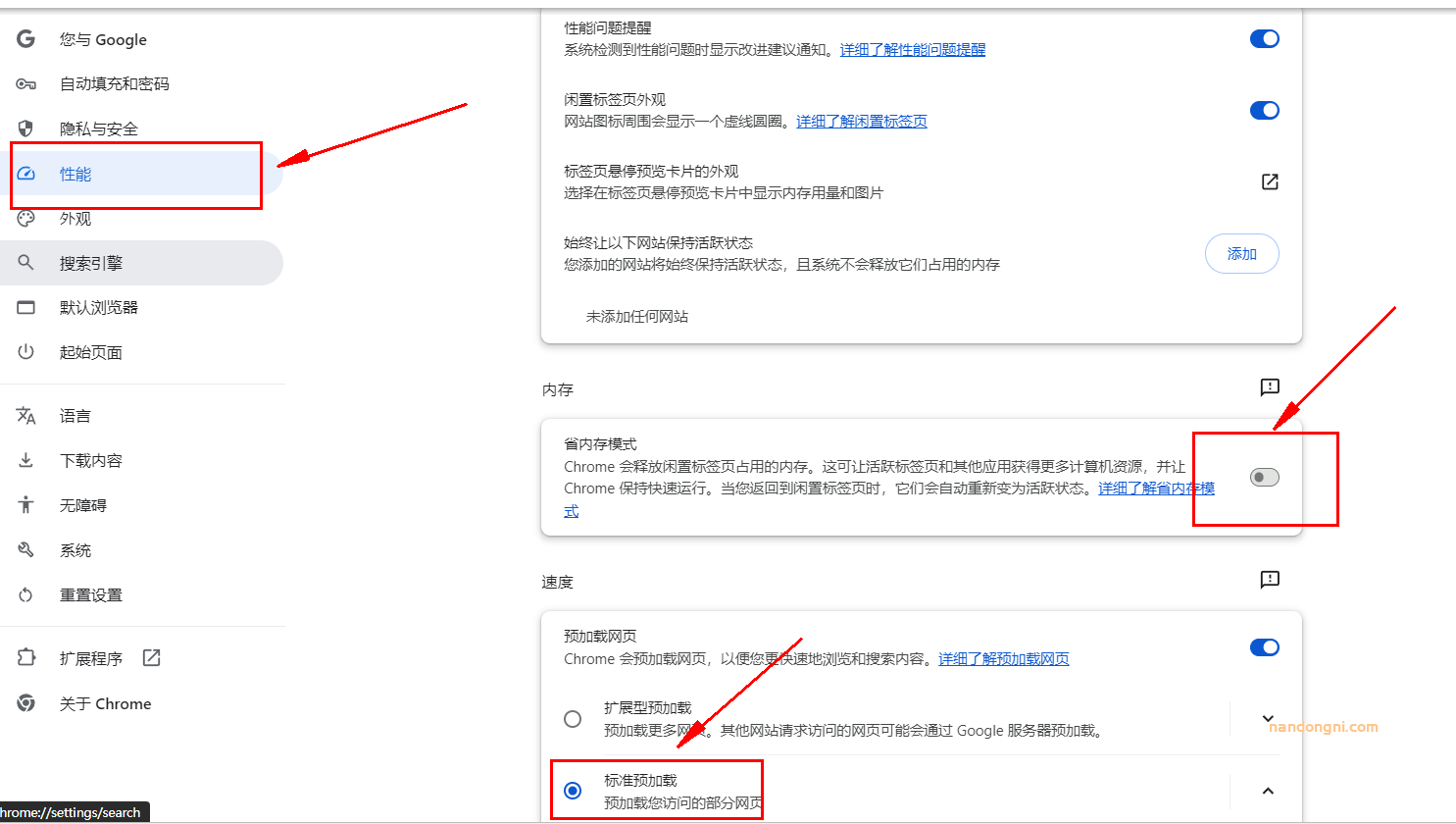Collapse the 标准预加载 details chevron

(x=1268, y=791)
